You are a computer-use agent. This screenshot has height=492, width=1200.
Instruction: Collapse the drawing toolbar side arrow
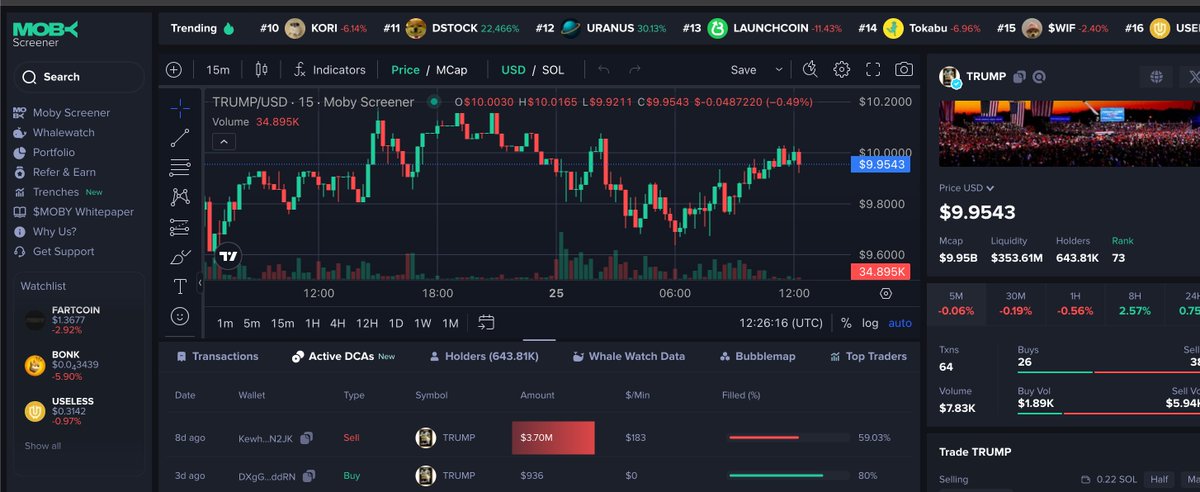pos(200,284)
